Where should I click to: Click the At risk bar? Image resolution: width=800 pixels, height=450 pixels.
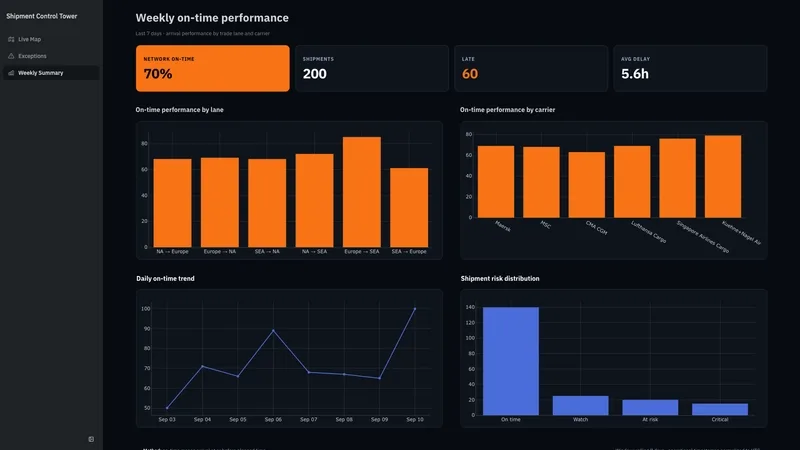(x=651, y=408)
